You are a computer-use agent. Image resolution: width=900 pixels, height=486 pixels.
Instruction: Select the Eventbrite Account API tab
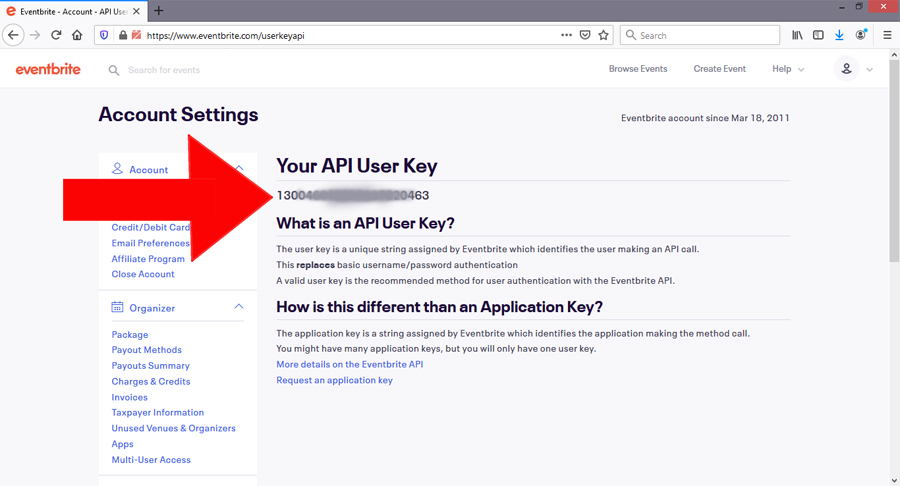73,11
